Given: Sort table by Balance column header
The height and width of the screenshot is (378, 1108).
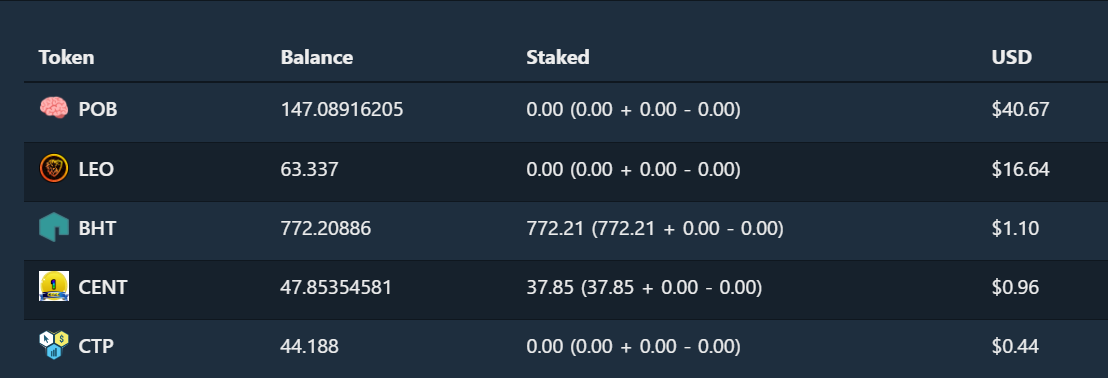Looking at the screenshot, I should pyautogui.click(x=317, y=57).
